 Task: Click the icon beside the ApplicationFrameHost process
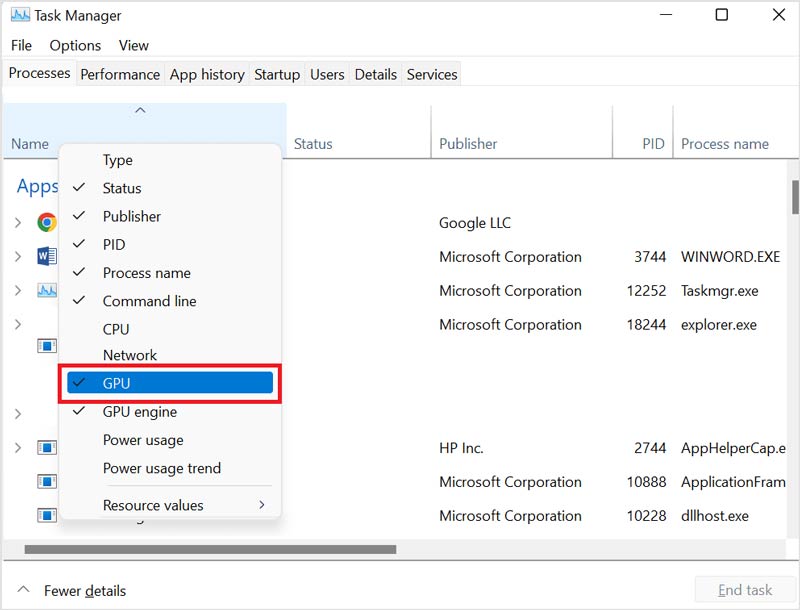pos(46,482)
